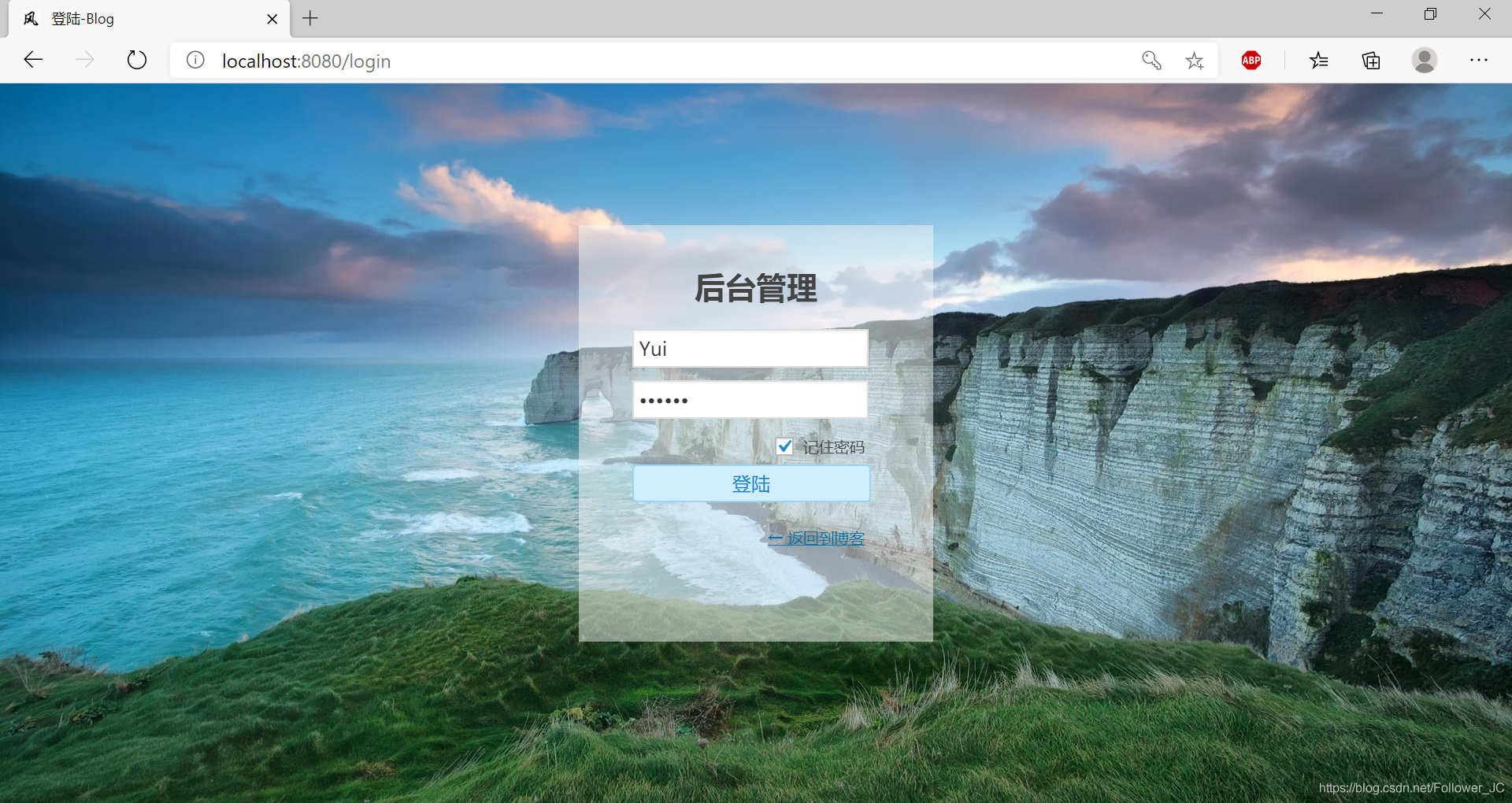Open the saved password key icon
Image resolution: width=1512 pixels, height=803 pixels.
[x=1151, y=61]
